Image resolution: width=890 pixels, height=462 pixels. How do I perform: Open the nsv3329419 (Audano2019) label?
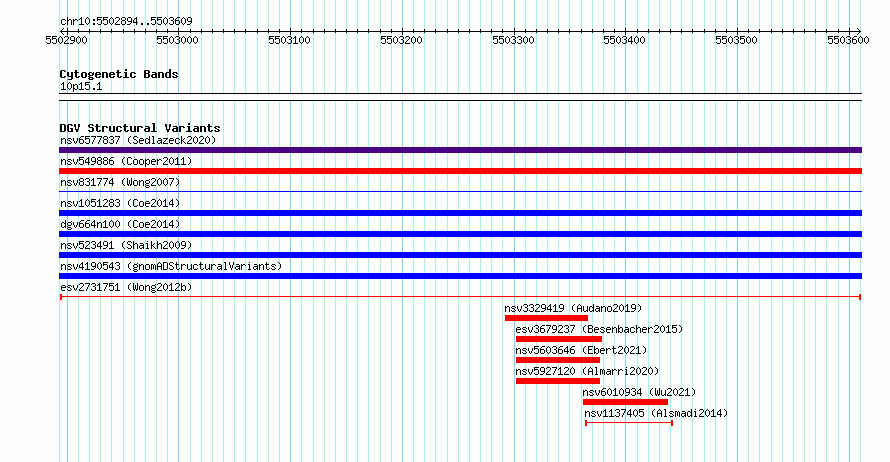[573, 308]
